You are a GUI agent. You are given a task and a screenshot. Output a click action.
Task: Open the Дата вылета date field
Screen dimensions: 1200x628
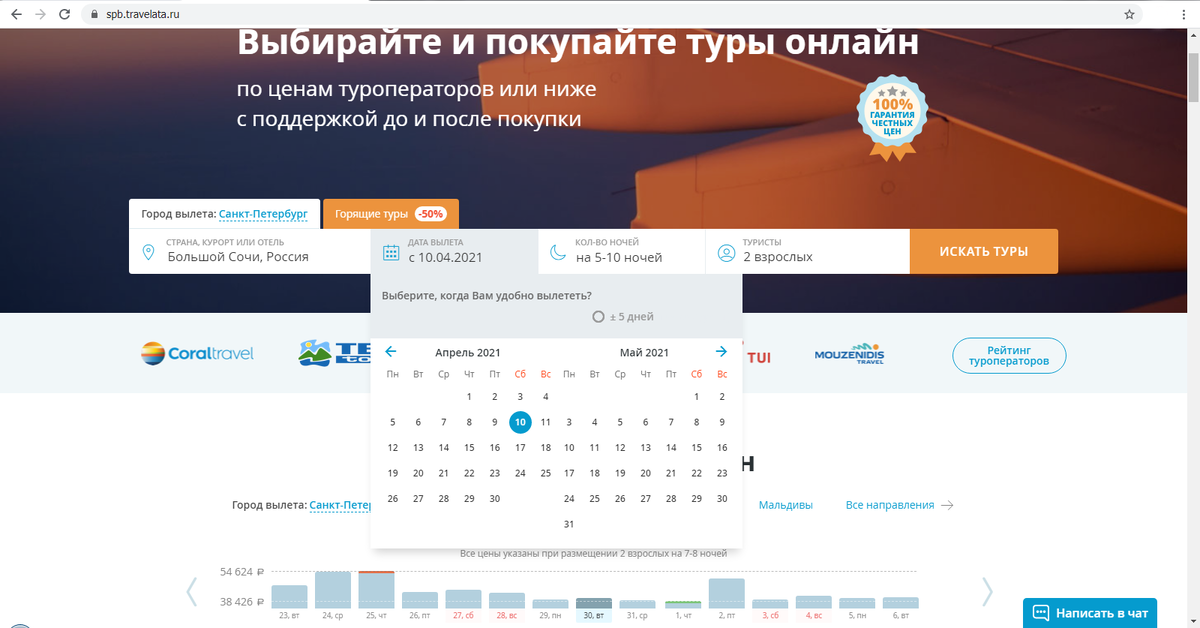[x=454, y=252]
